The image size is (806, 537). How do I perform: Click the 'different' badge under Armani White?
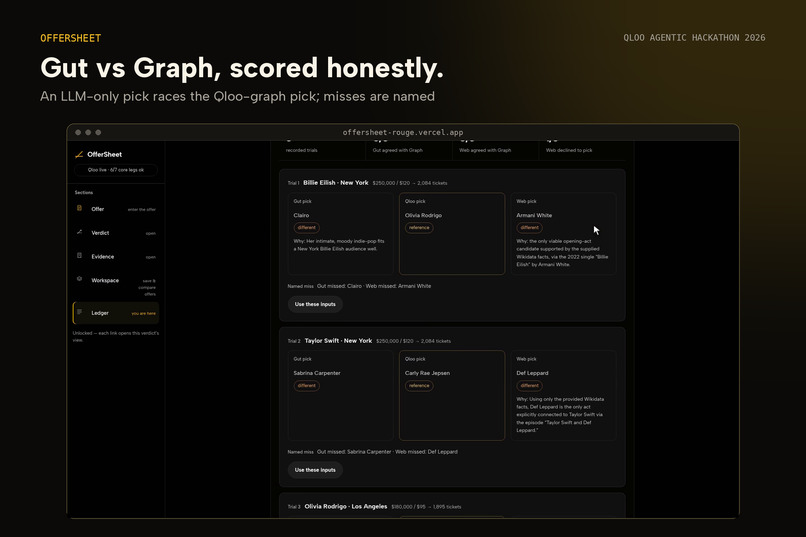point(529,228)
